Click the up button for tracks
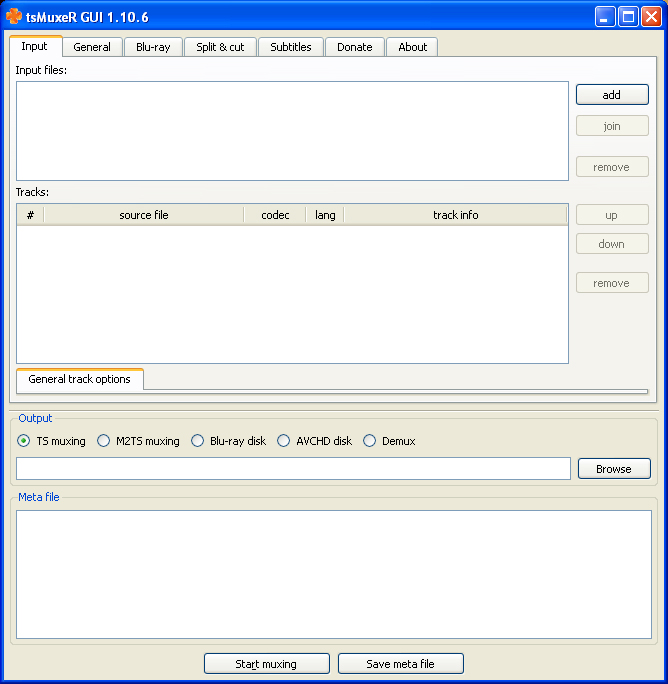The height and width of the screenshot is (684, 668). pos(612,215)
